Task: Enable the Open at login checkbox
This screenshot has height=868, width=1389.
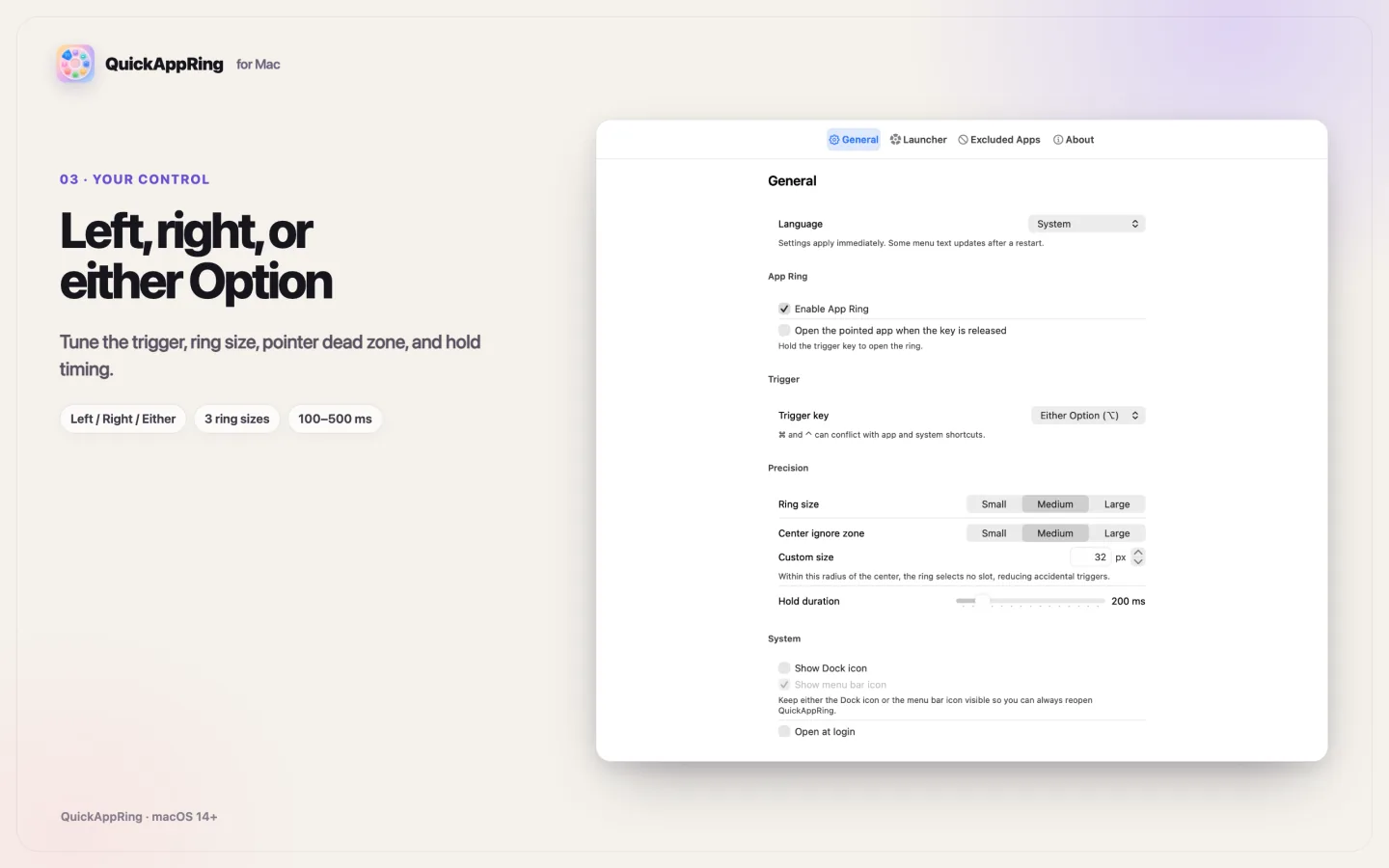Action: click(x=784, y=731)
